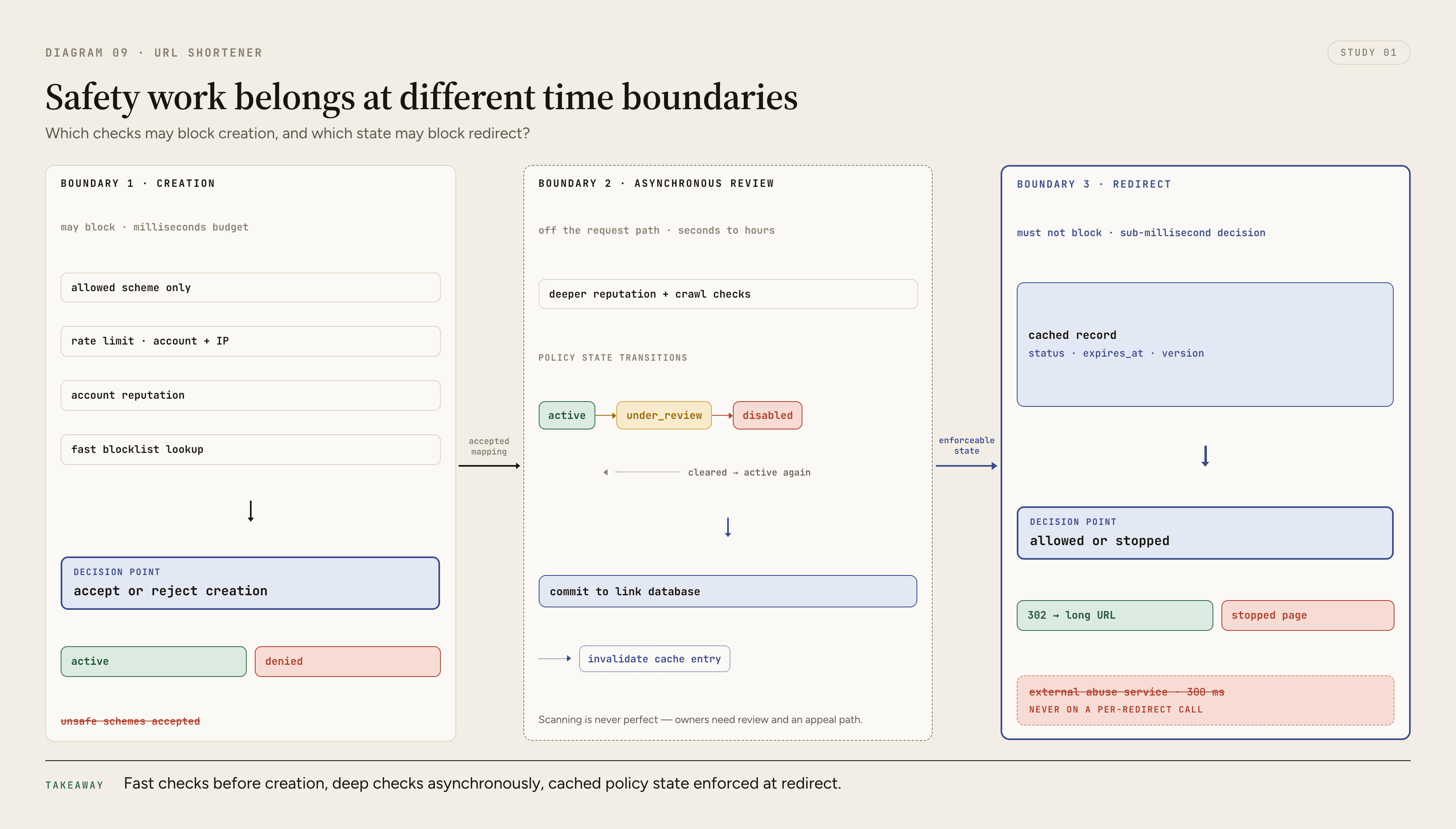
Task: Click 'deeper reputation + crawl checks' box
Action: [728, 294]
